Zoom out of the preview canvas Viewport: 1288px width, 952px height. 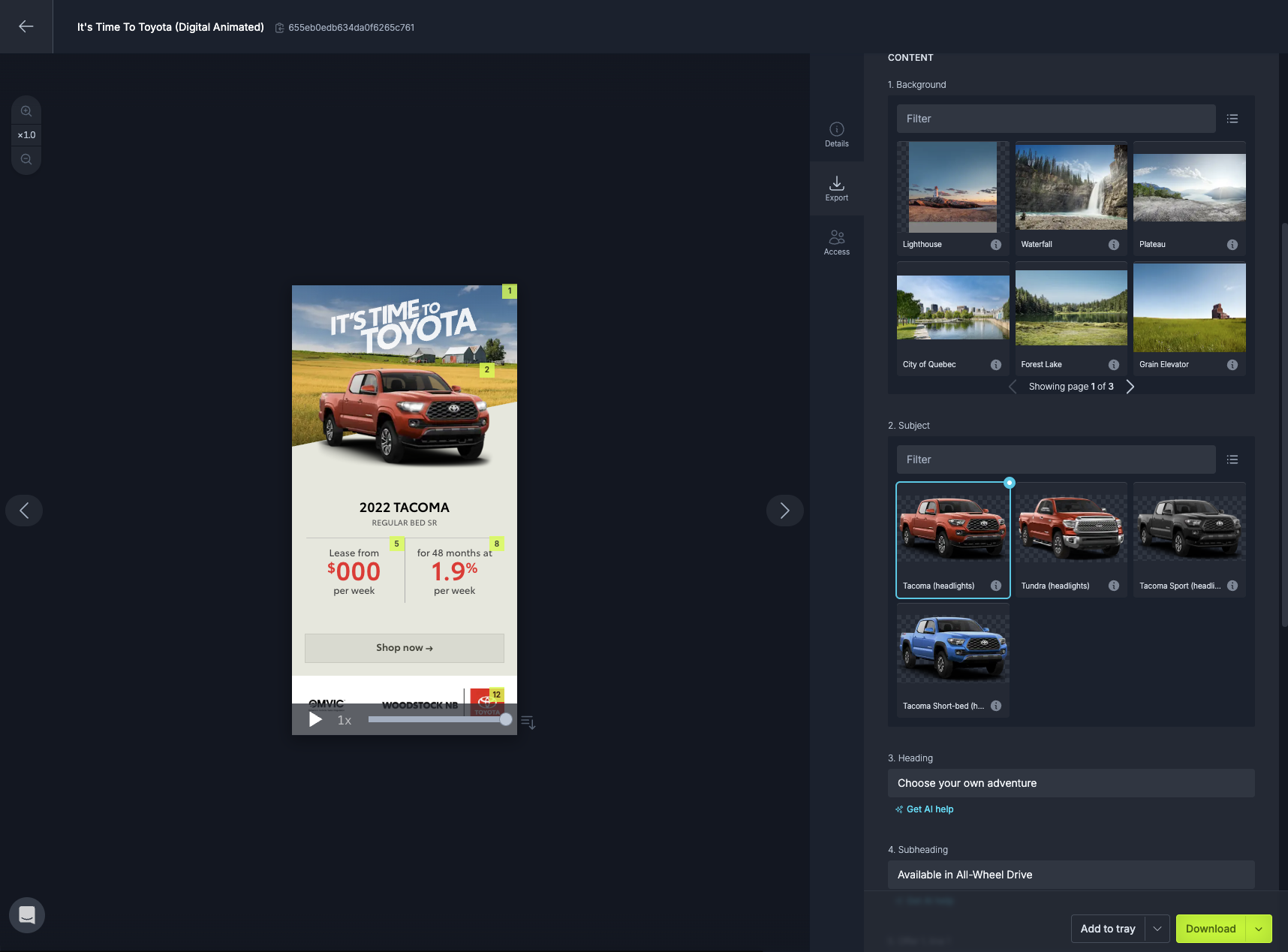tap(26, 159)
